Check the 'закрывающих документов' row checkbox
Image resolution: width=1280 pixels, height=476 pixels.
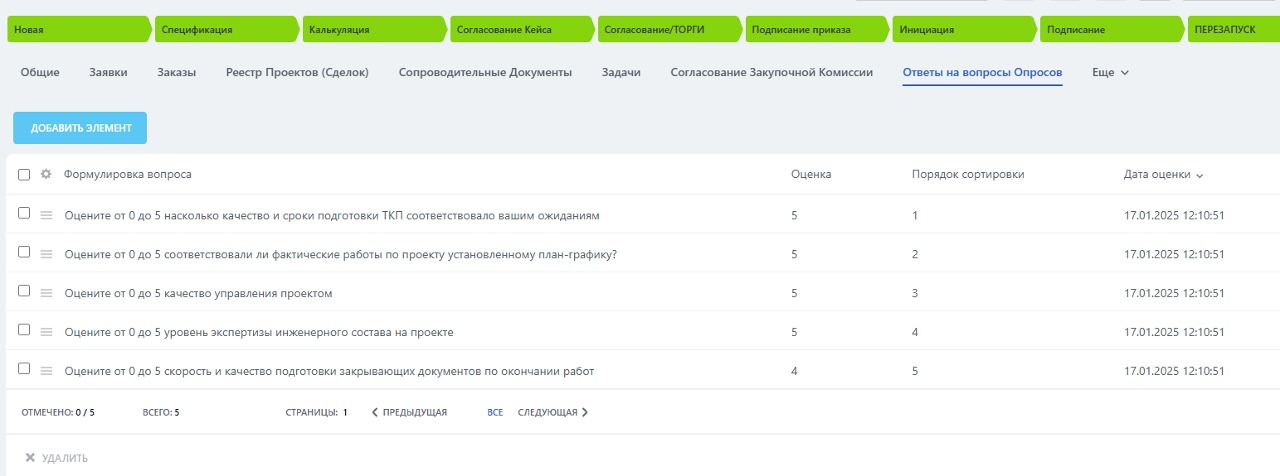[24, 369]
